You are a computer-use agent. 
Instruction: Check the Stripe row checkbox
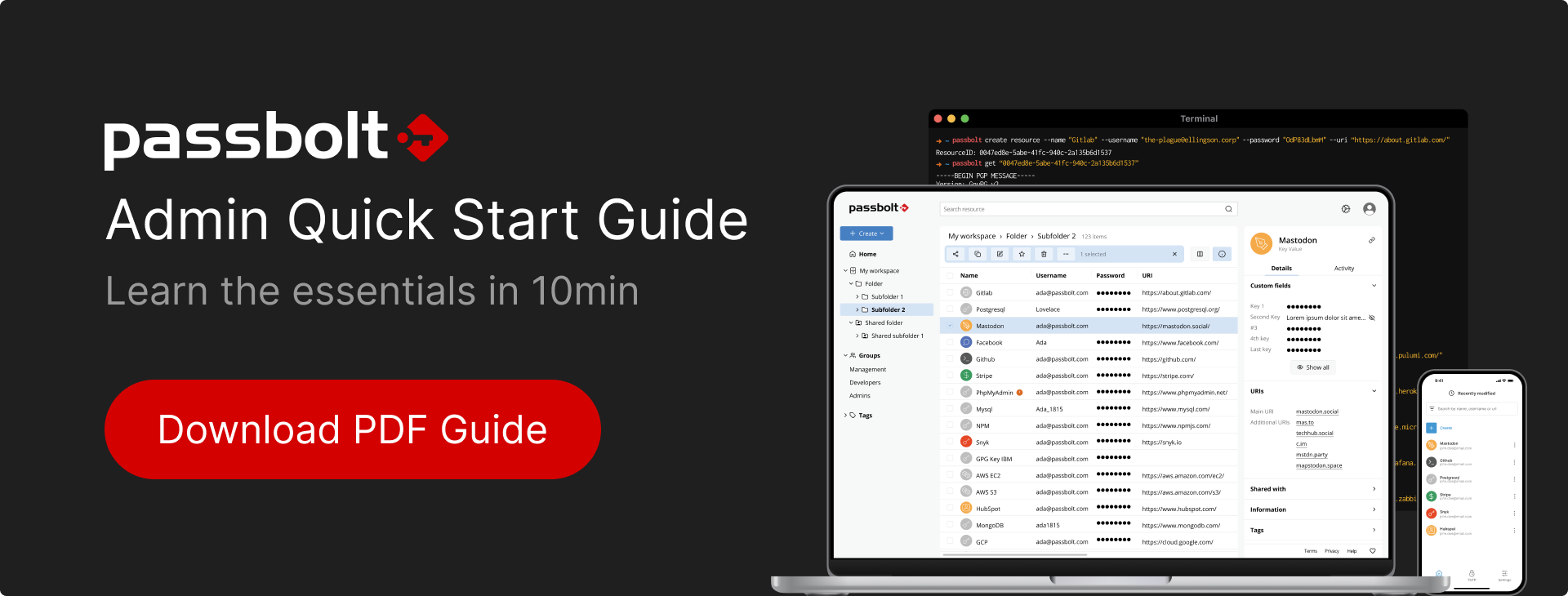tap(950, 376)
